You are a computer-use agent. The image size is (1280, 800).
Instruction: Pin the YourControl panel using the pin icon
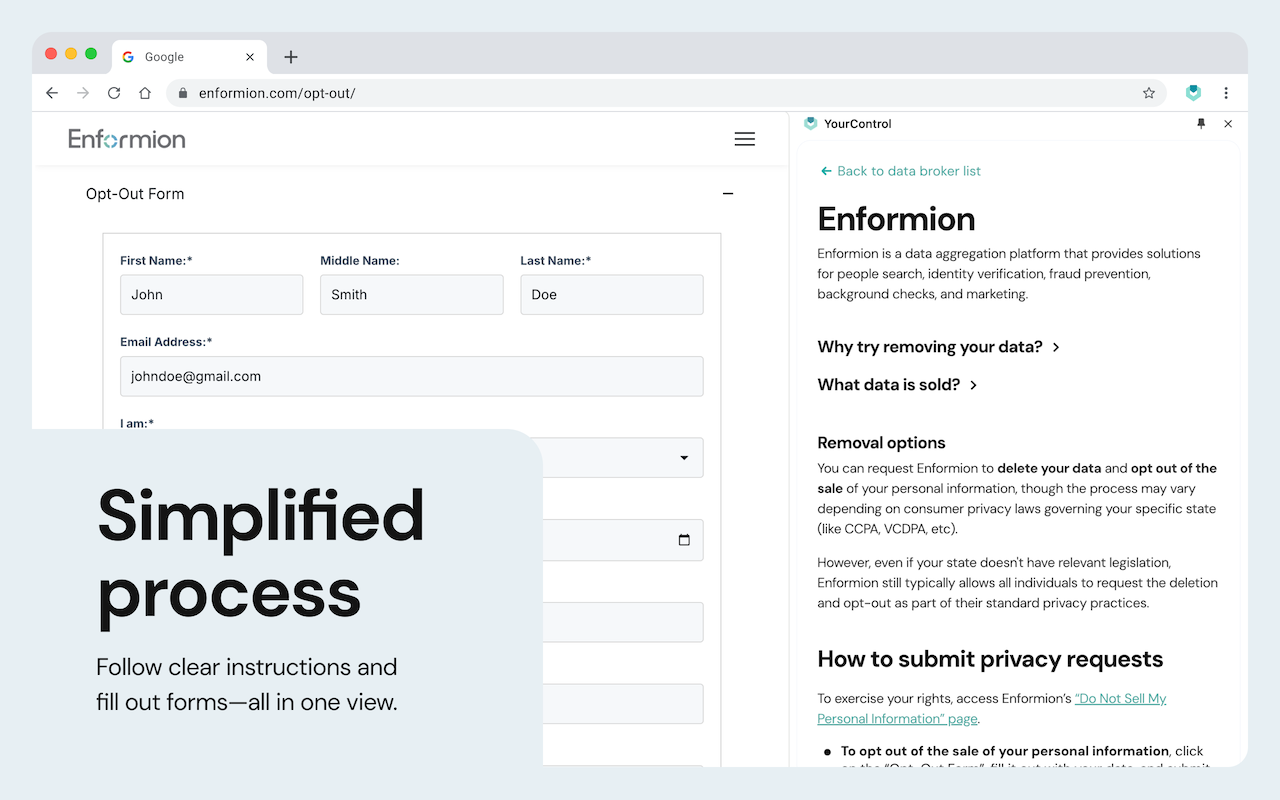point(1201,123)
